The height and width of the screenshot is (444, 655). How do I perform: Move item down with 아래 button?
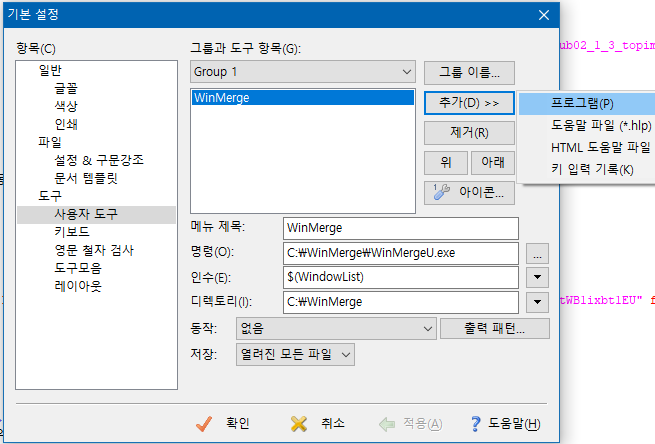click(x=493, y=162)
